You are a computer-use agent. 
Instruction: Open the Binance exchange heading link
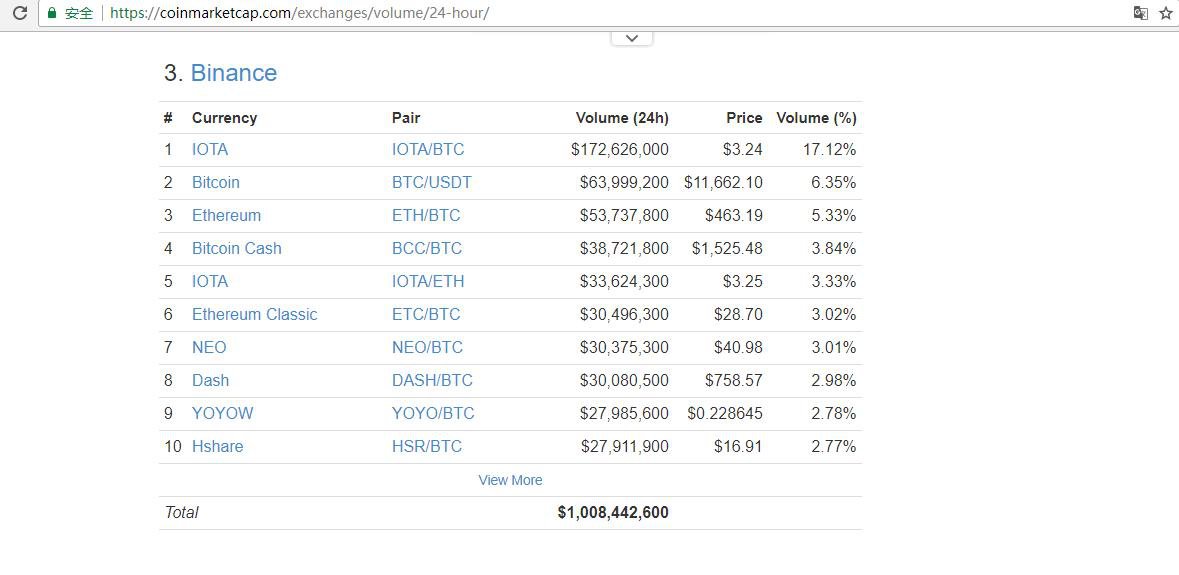[234, 73]
